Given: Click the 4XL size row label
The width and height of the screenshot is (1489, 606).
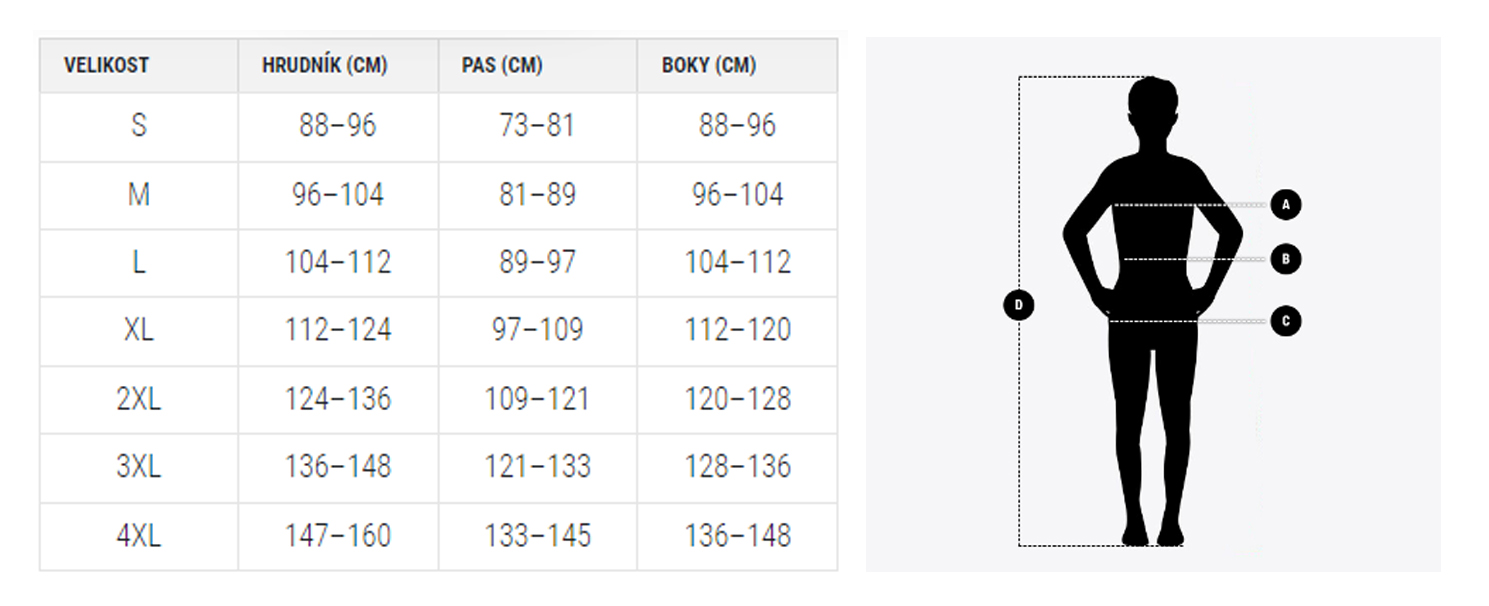Looking at the screenshot, I should pos(139,535).
